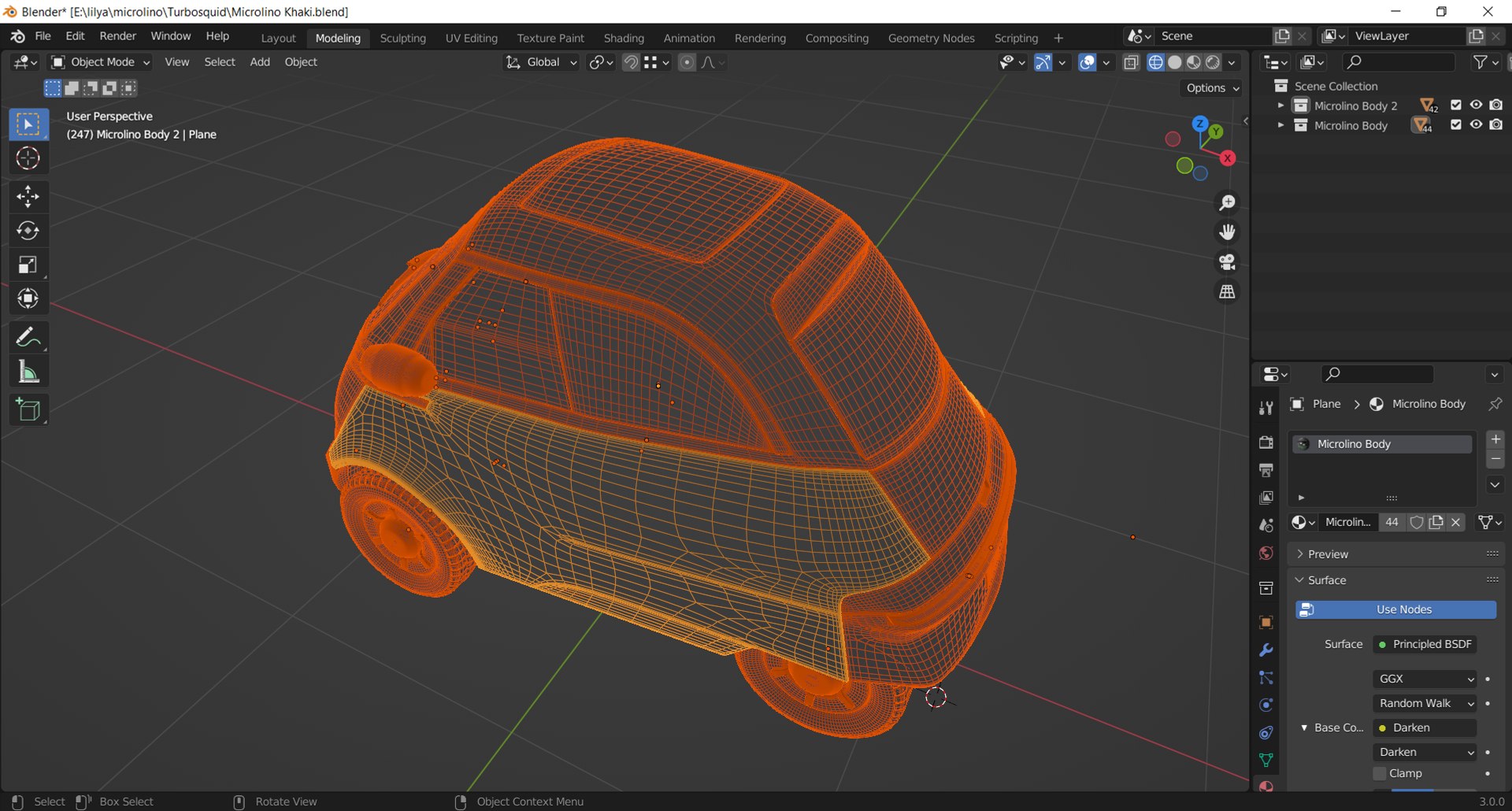Expand the Preview panel
1512x811 pixels.
pyautogui.click(x=1328, y=554)
